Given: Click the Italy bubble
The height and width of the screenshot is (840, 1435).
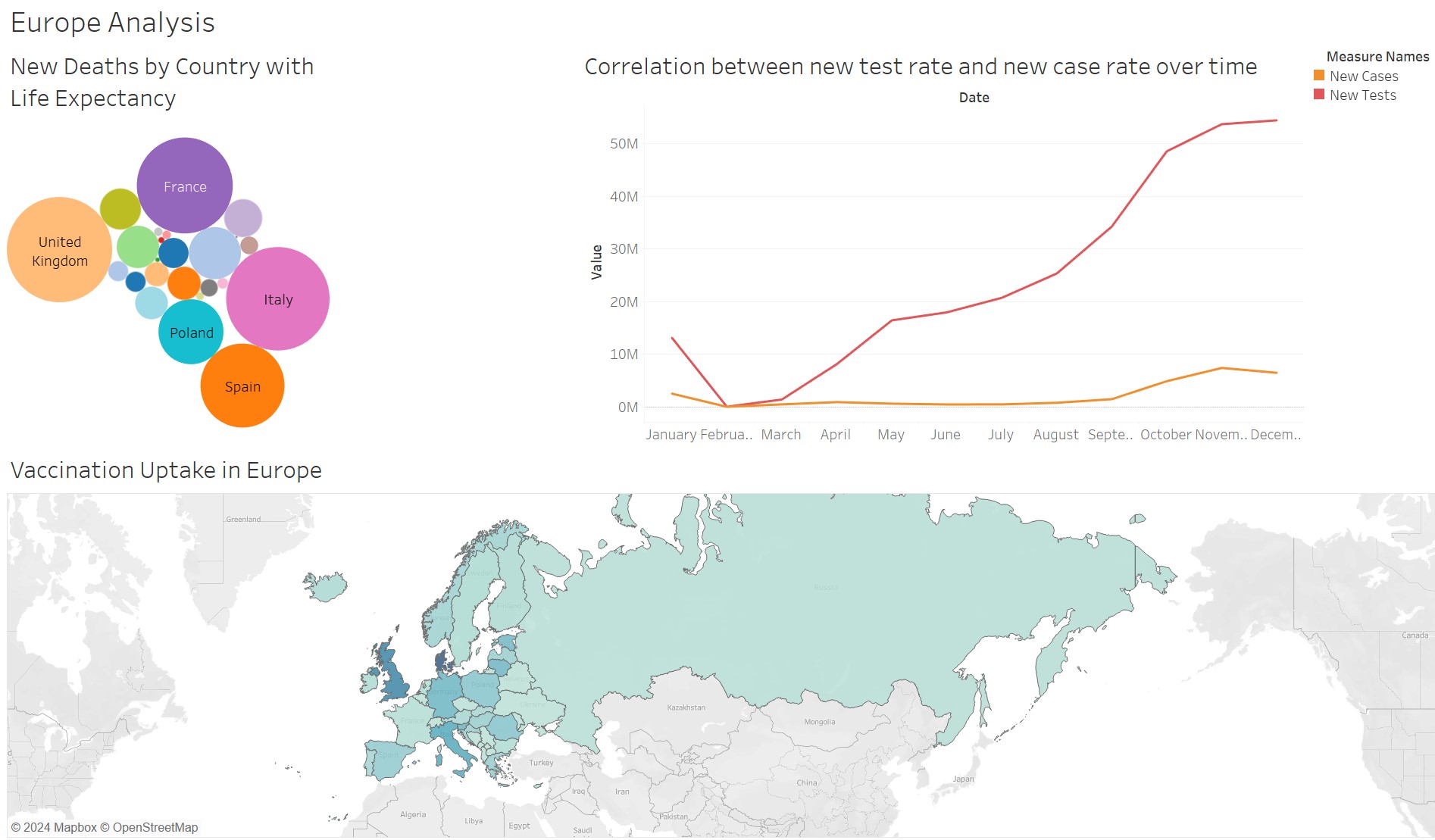Looking at the screenshot, I should pyautogui.click(x=277, y=299).
